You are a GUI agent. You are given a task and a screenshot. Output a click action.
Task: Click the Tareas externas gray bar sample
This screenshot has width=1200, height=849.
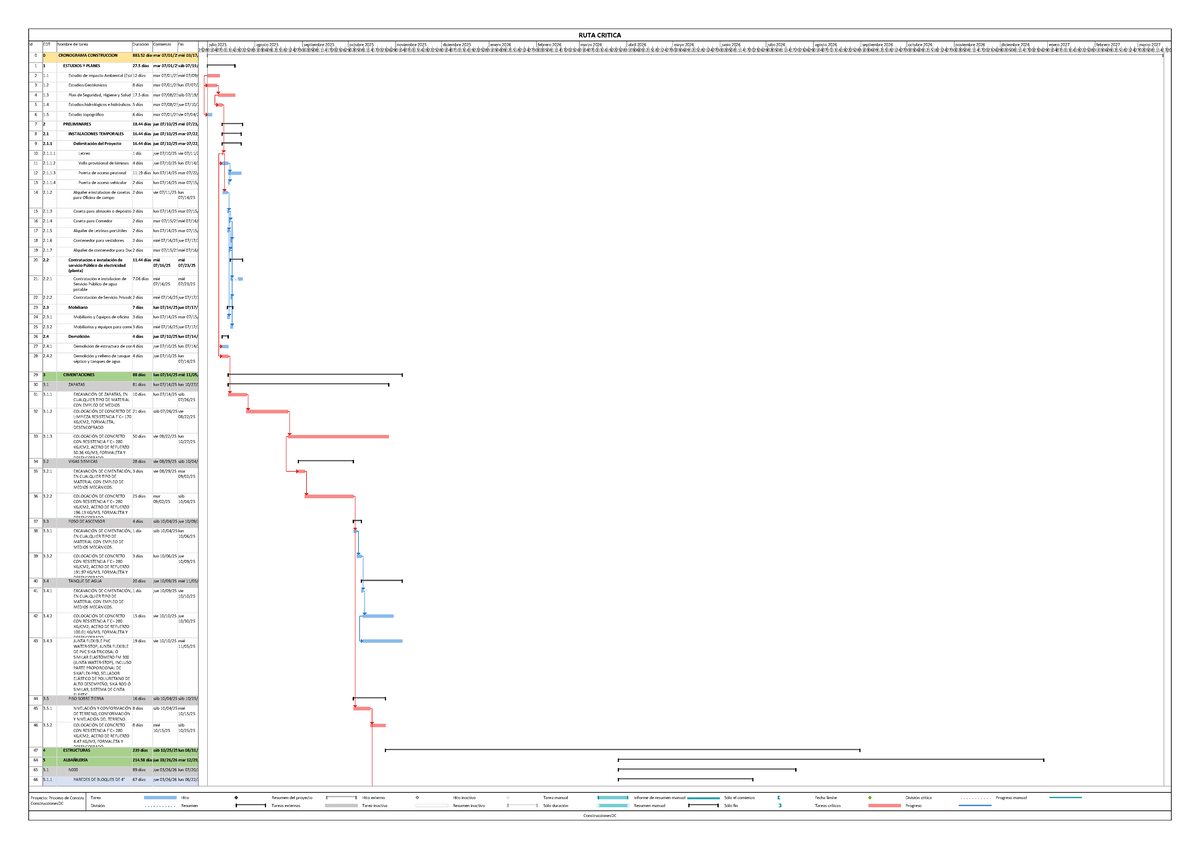(x=341, y=804)
